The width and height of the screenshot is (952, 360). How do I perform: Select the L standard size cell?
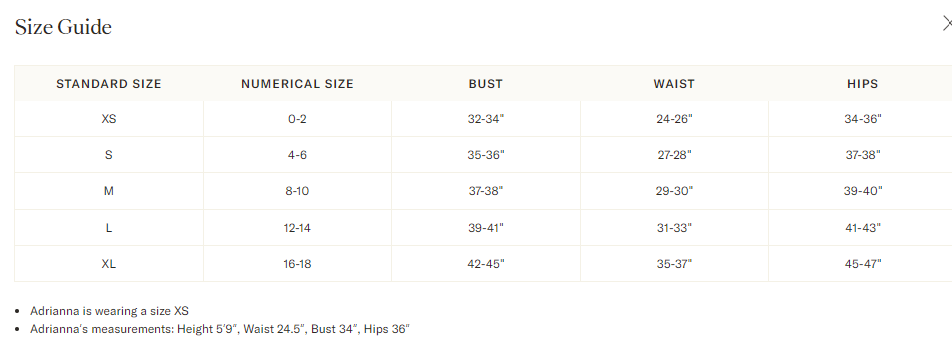pyautogui.click(x=109, y=228)
